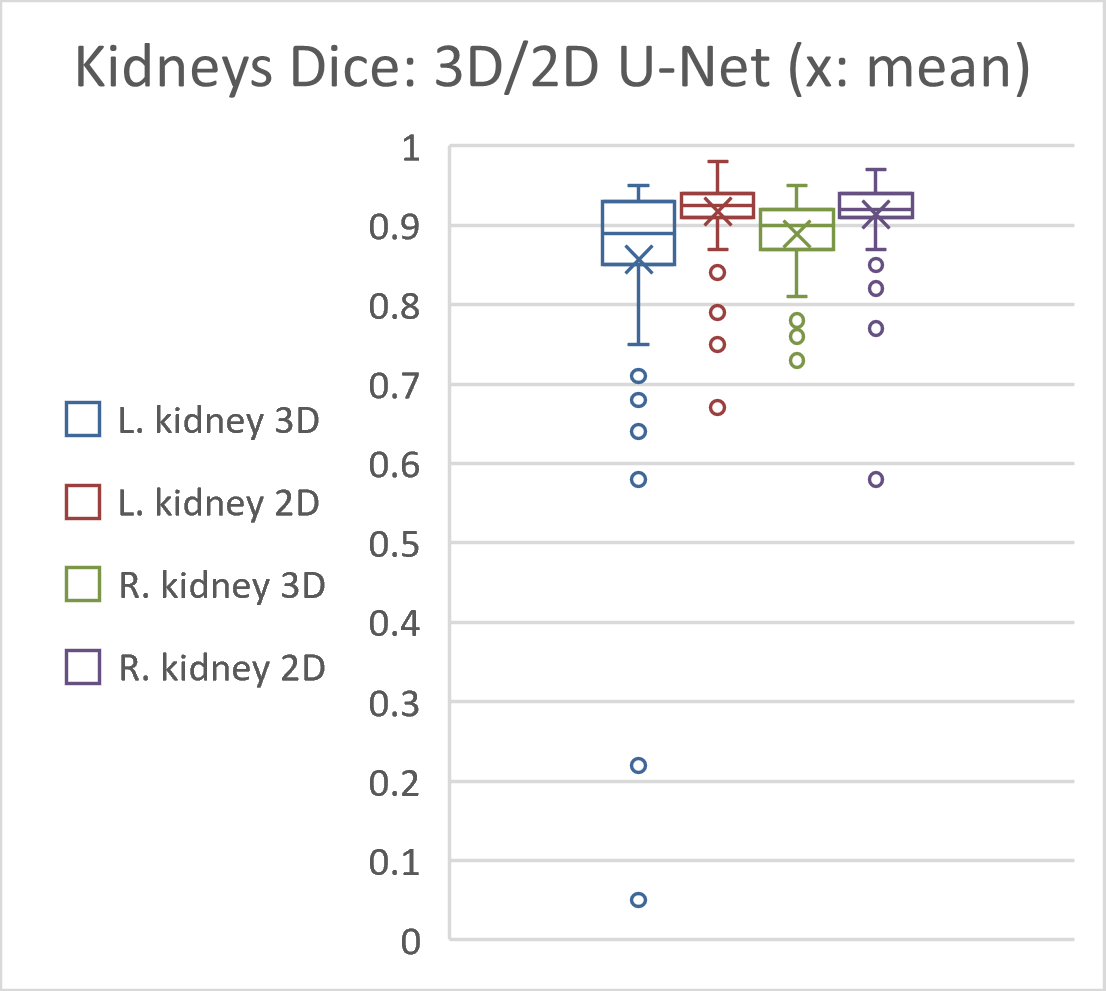Select the chart title text
Viewport: 1106px width, 991px height.
[552, 67]
